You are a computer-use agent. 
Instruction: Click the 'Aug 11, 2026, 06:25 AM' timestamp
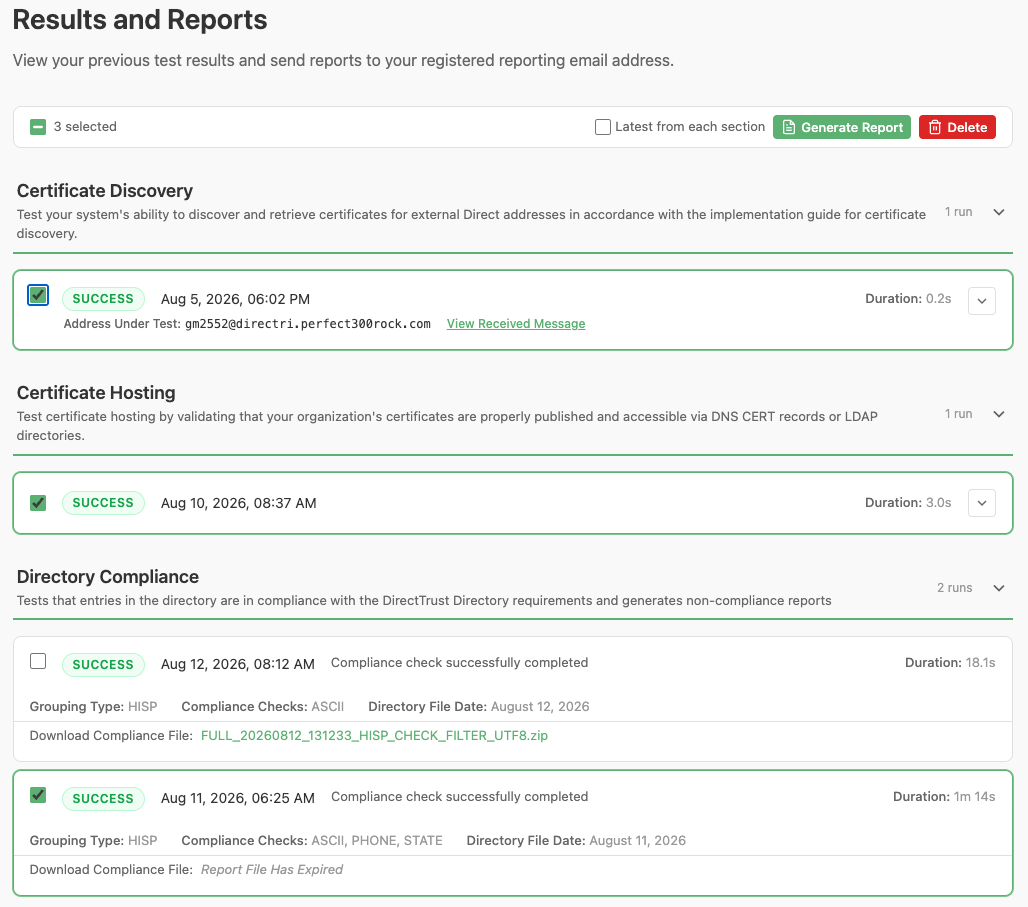(x=238, y=798)
